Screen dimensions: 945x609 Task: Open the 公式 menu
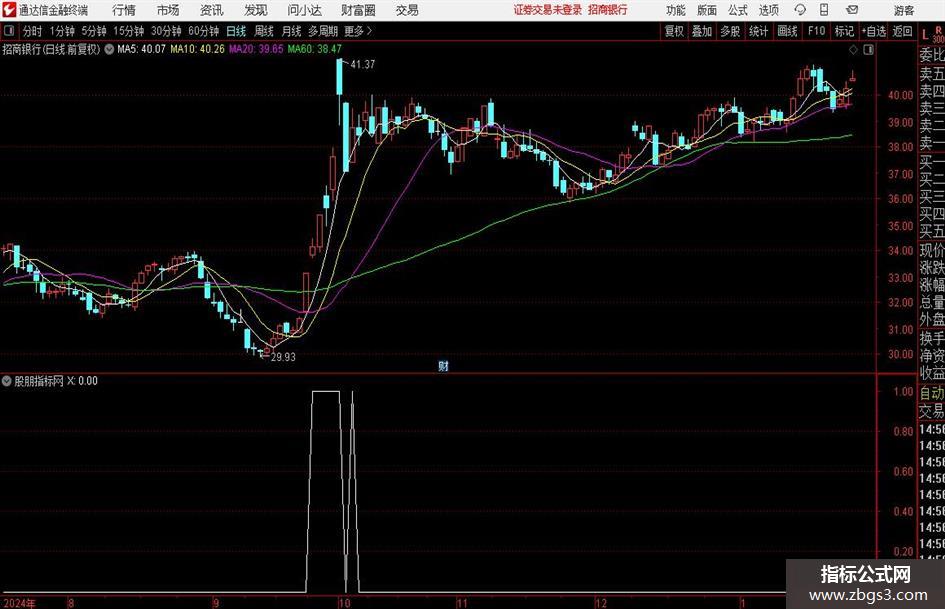pyautogui.click(x=738, y=10)
